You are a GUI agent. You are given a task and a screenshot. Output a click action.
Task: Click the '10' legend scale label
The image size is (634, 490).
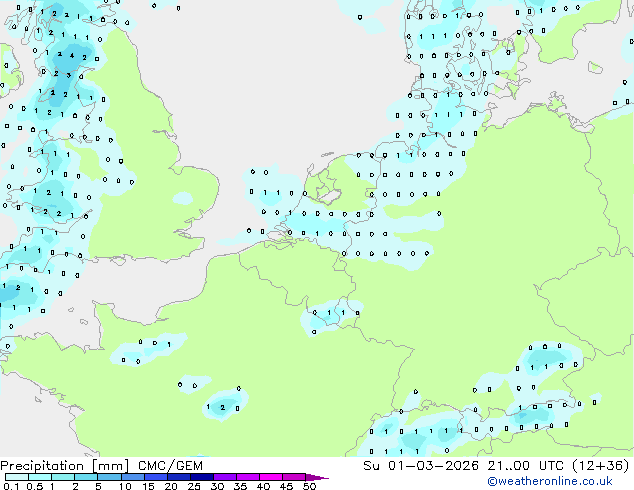[125, 486]
